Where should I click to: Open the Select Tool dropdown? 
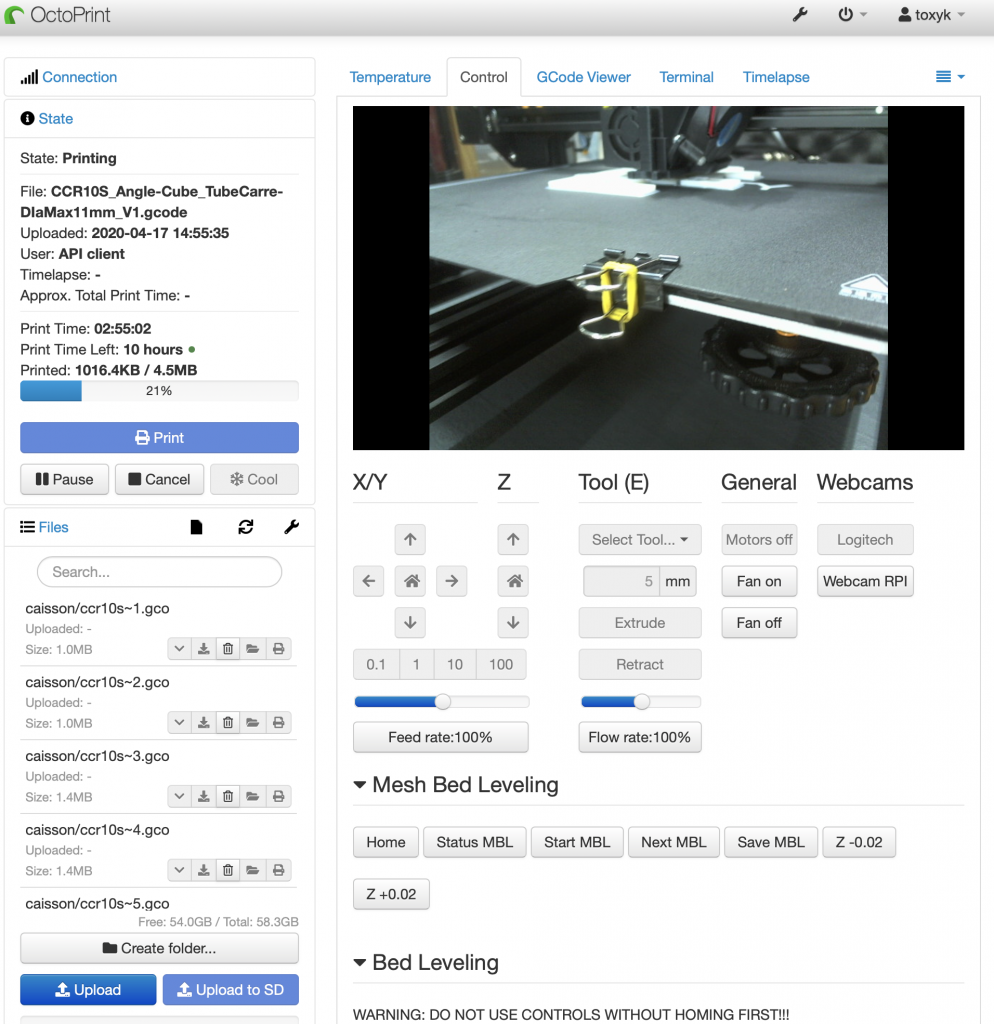tap(639, 539)
